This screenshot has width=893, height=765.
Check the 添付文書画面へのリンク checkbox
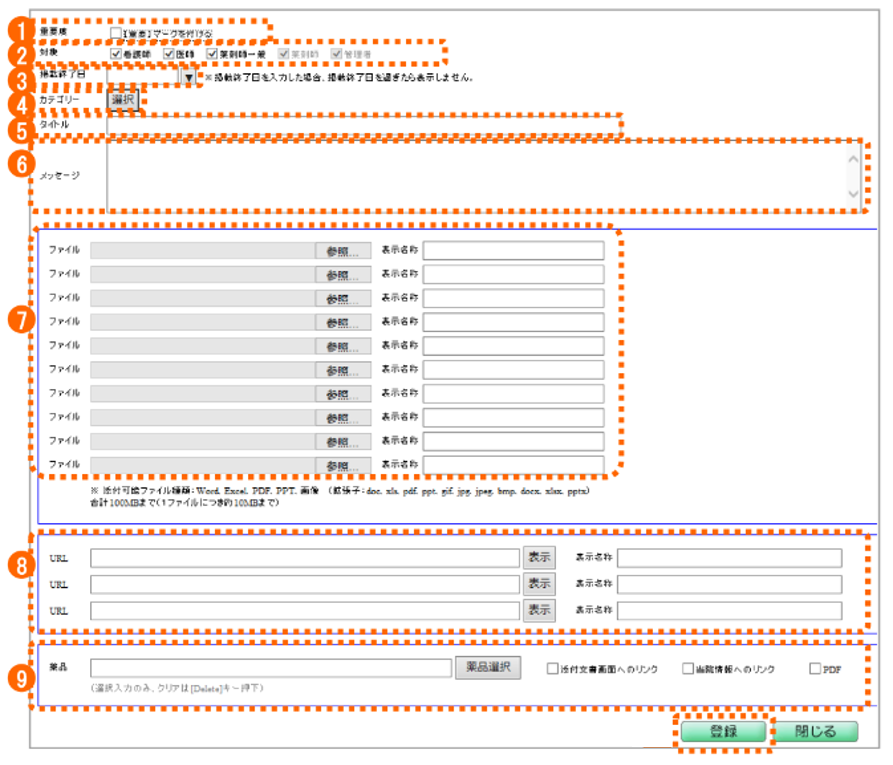tap(553, 669)
